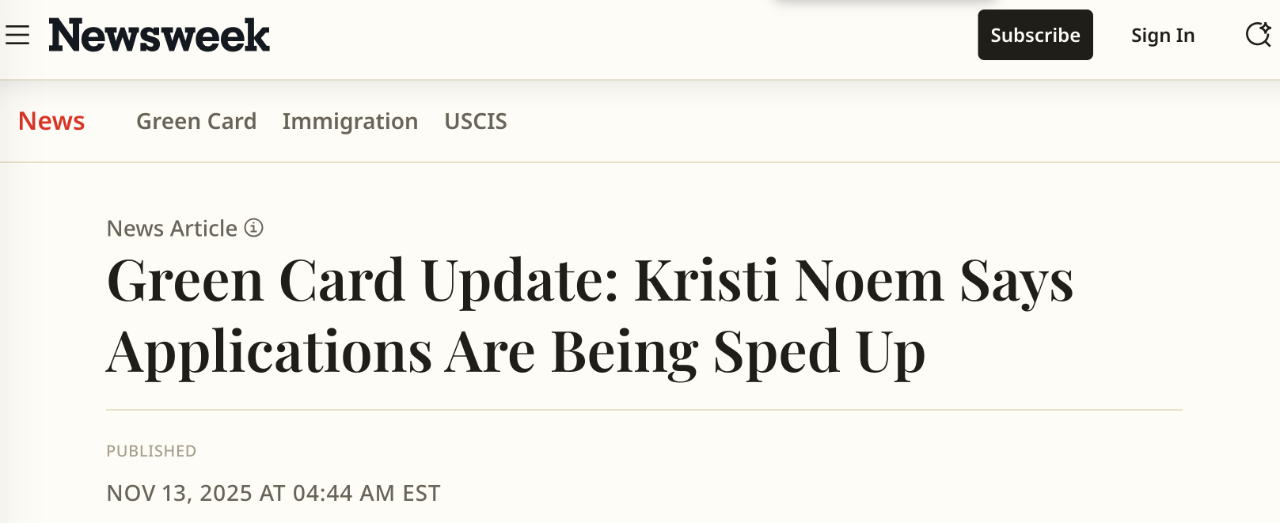Click the Newsweek logo
The width and height of the screenshot is (1280, 523).
[160, 35]
